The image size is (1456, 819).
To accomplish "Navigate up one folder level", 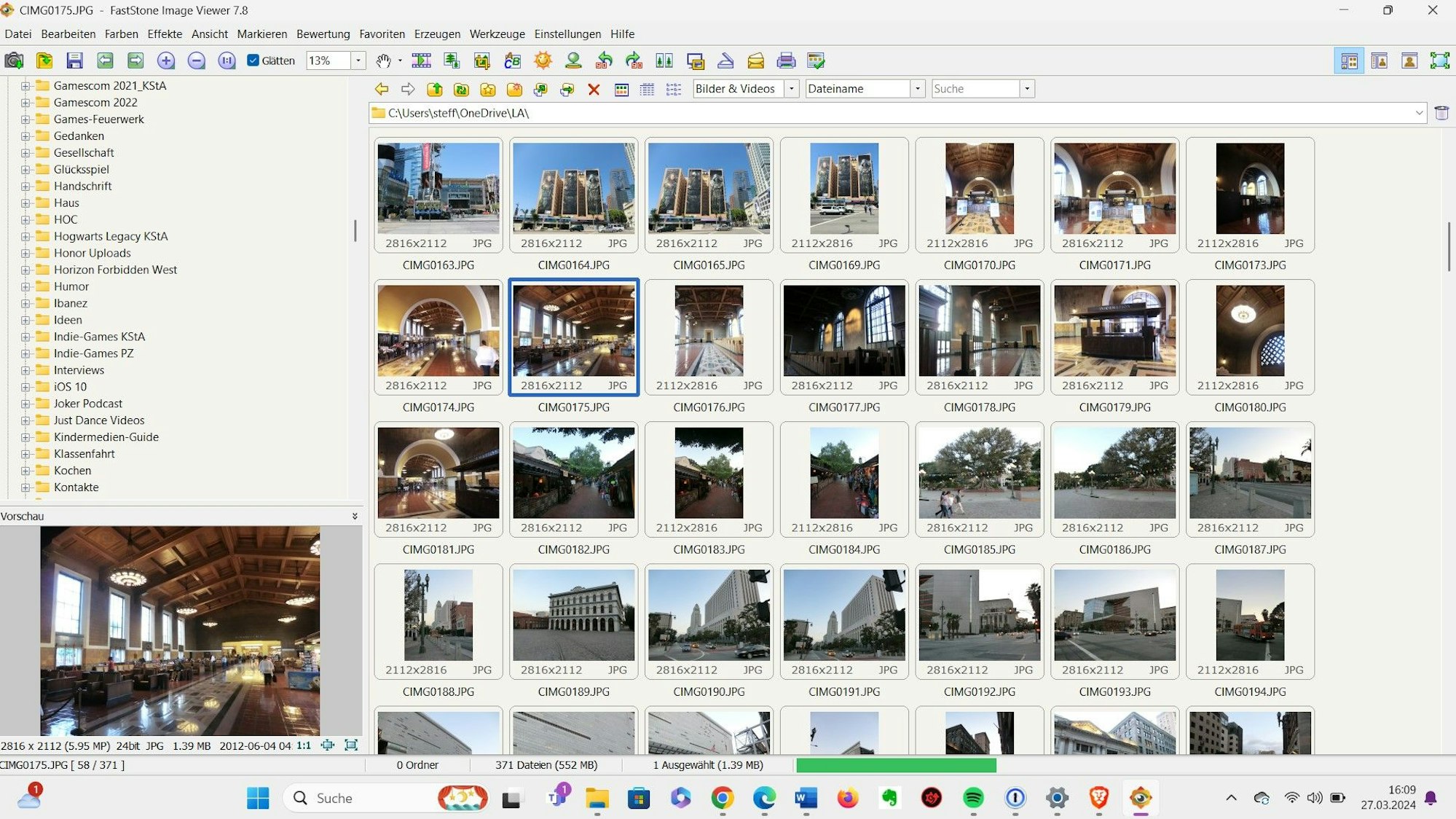I will [x=436, y=88].
